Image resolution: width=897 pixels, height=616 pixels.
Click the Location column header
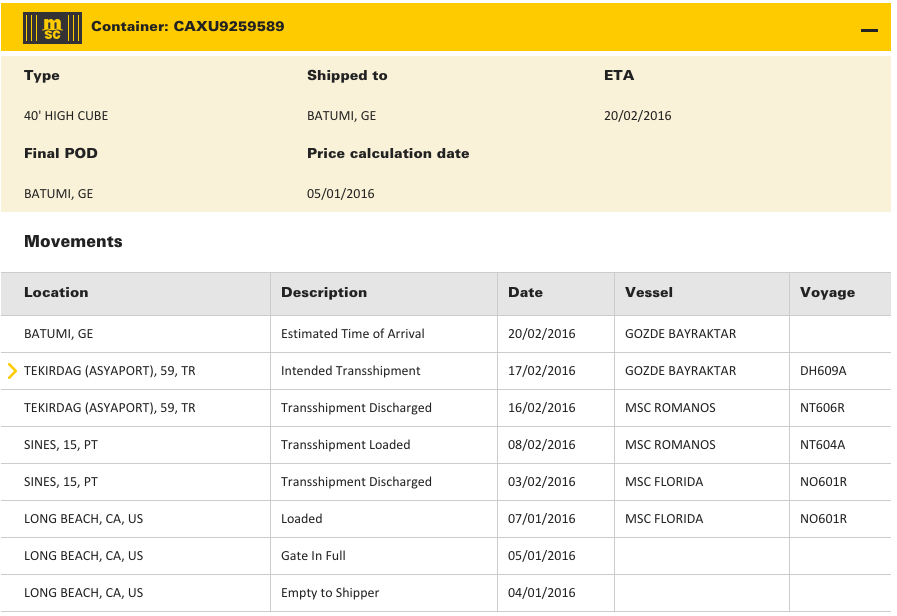click(x=56, y=293)
